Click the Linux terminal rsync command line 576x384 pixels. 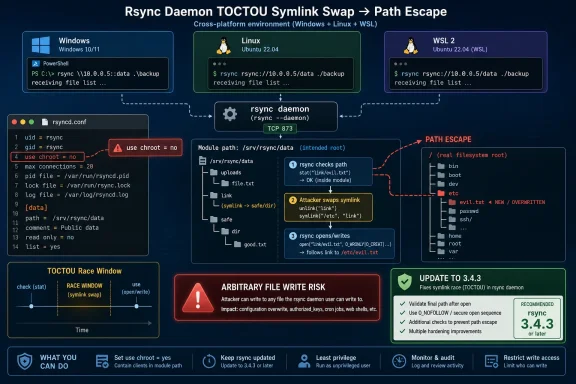(278, 74)
